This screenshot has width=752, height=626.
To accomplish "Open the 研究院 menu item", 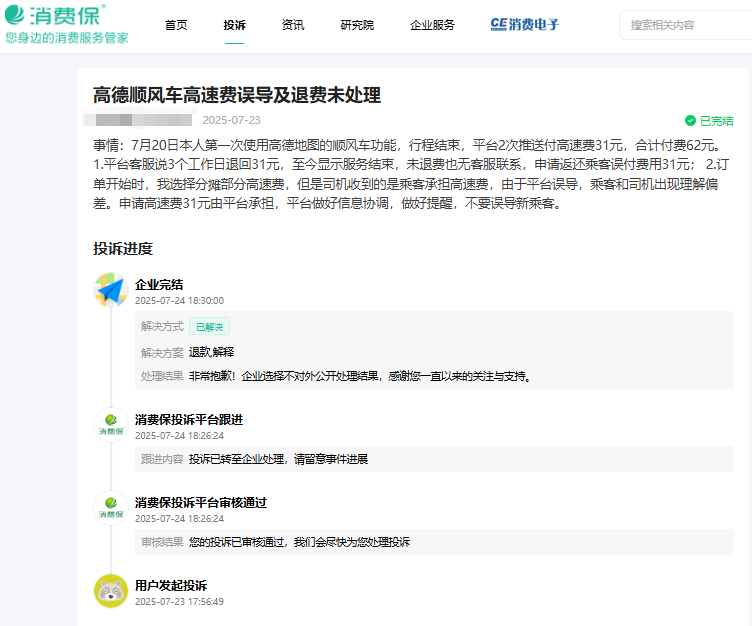I will click(x=357, y=25).
